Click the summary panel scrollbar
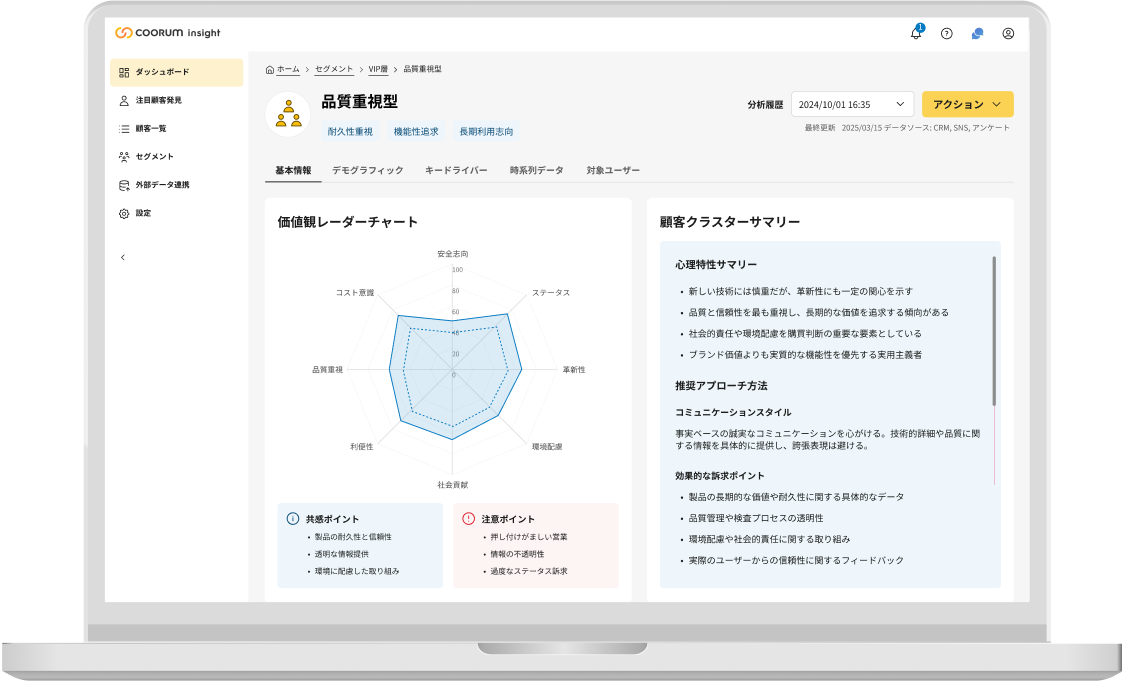 (994, 331)
